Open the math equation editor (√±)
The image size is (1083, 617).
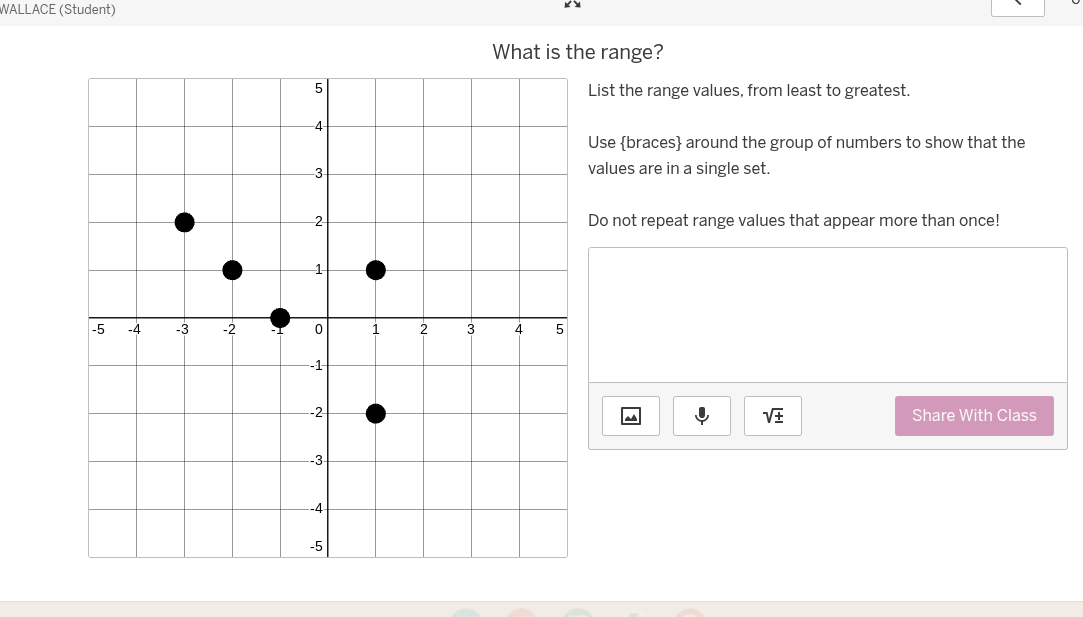pos(772,415)
